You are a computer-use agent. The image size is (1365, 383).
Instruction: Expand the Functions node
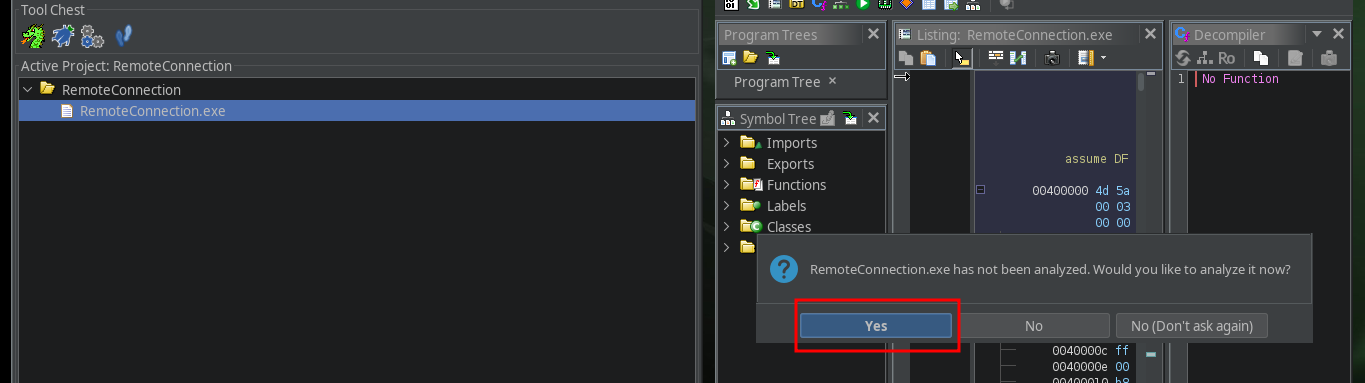pyautogui.click(x=727, y=185)
